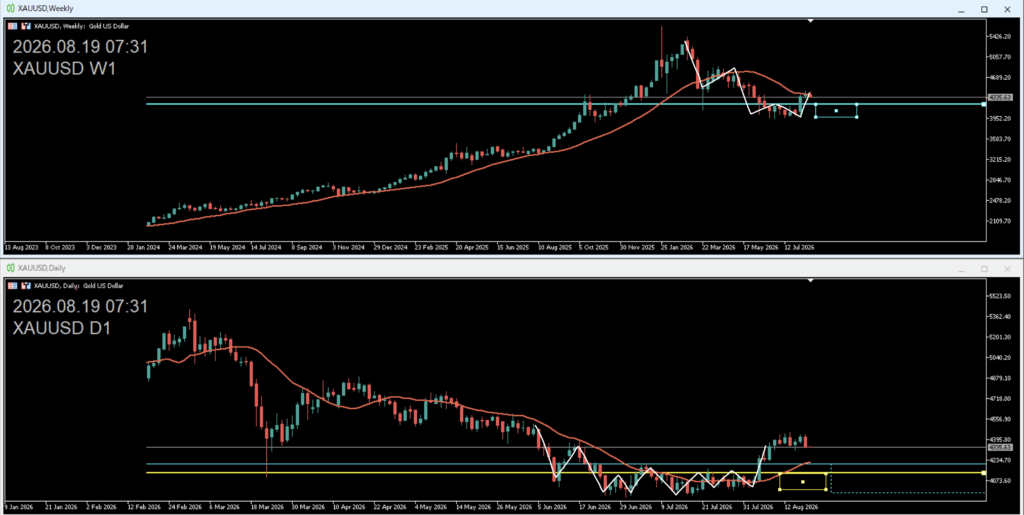
Task: Click the 25 Jan 2026 date on Weekly timeline
Action: [x=677, y=248]
